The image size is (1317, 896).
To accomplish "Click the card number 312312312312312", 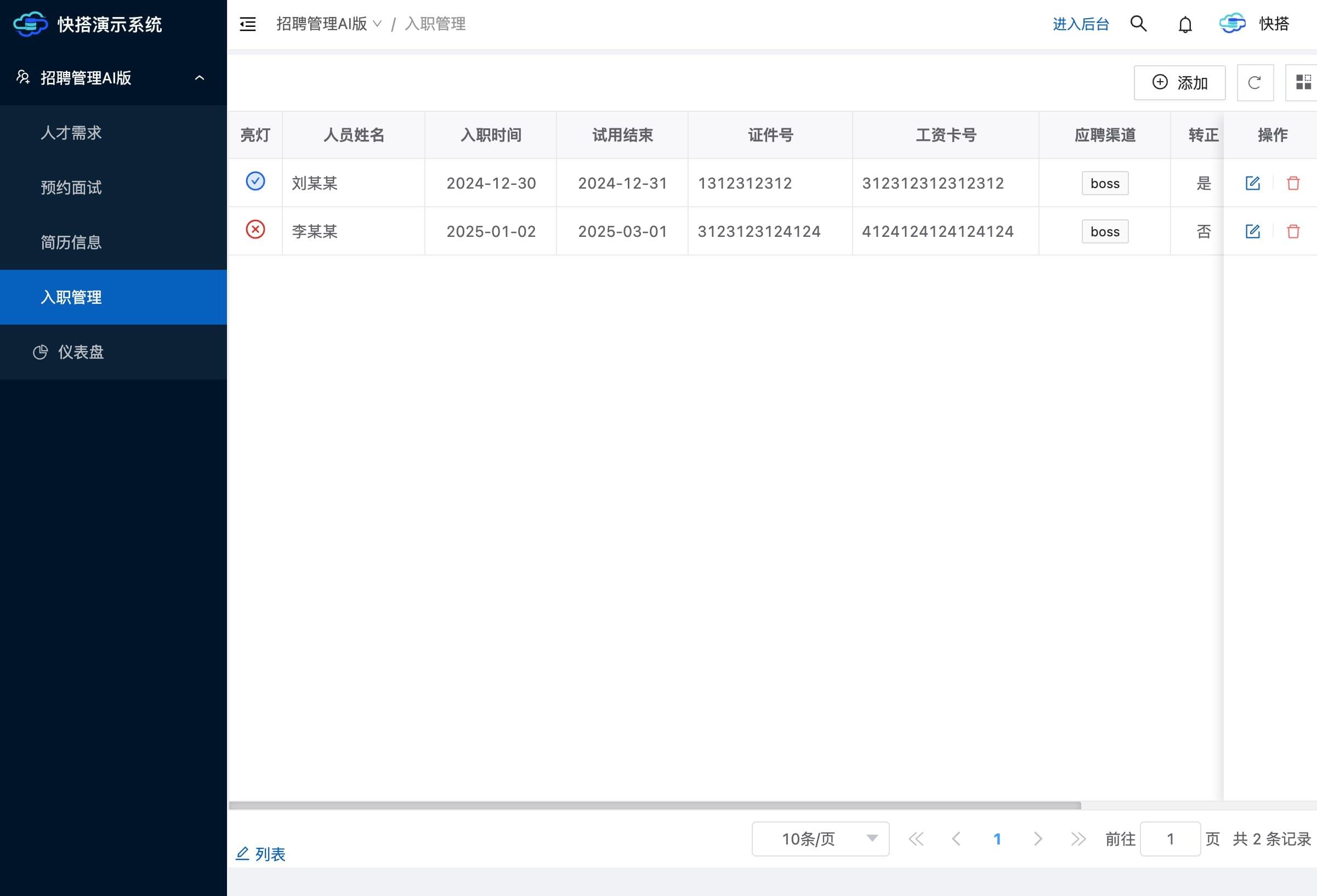I will click(x=933, y=183).
